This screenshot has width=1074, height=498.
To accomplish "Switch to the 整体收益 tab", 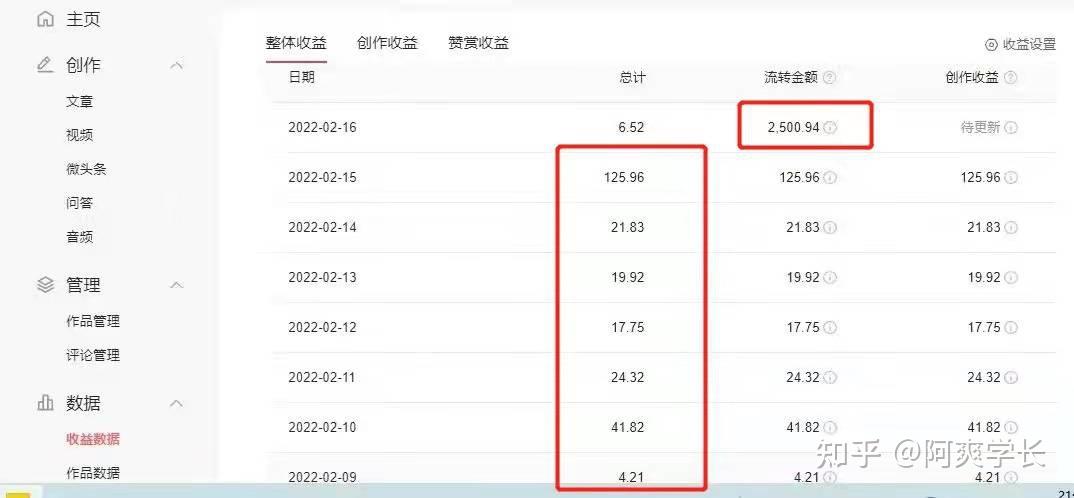I will click(296, 43).
